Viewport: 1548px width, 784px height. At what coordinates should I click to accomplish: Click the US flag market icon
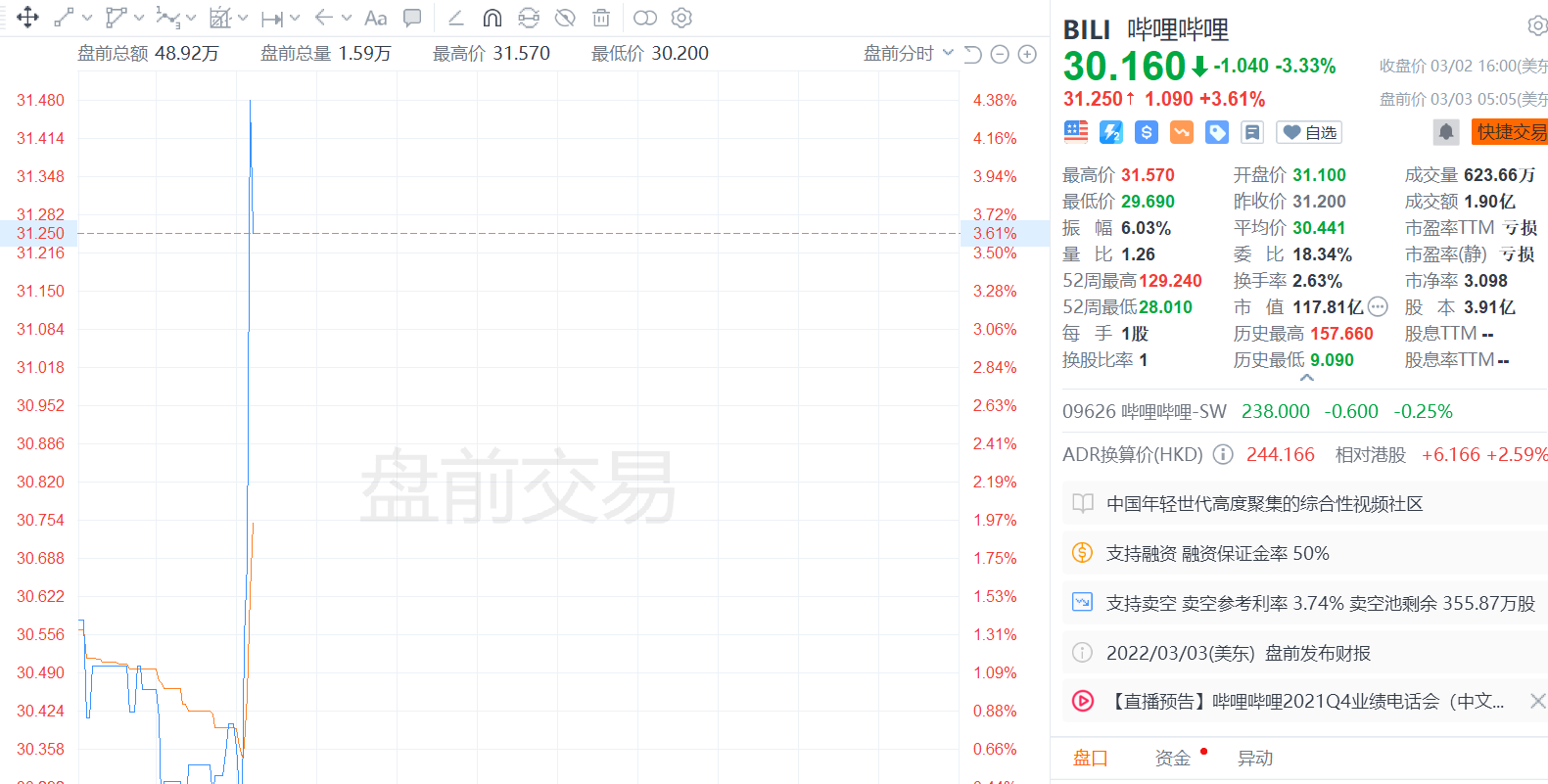[x=1076, y=132]
